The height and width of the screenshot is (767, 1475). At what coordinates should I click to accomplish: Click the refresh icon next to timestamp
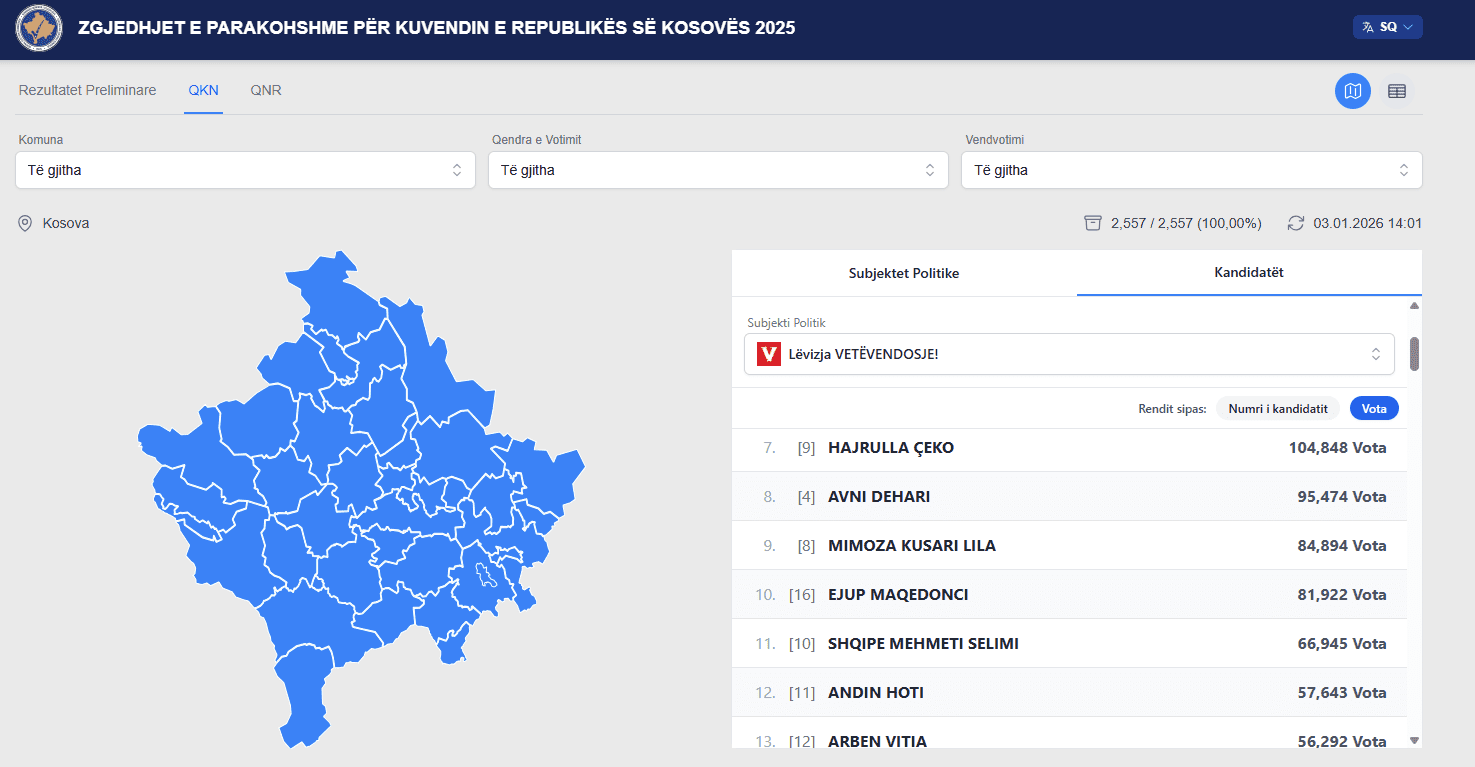tap(1296, 223)
